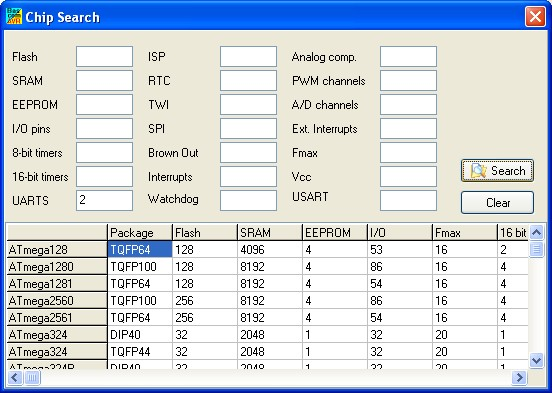This screenshot has width=552, height=393.
Task: Select the SPI input box
Action: (x=249, y=128)
